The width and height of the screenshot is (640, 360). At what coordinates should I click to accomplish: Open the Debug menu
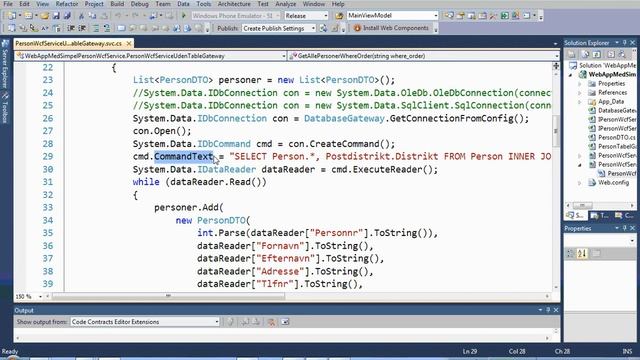[140, 4]
